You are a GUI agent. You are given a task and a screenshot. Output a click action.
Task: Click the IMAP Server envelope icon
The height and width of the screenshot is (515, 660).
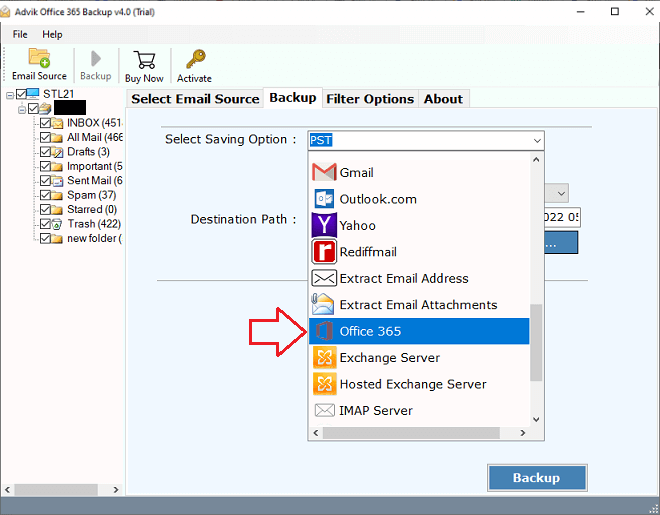tap(325, 410)
